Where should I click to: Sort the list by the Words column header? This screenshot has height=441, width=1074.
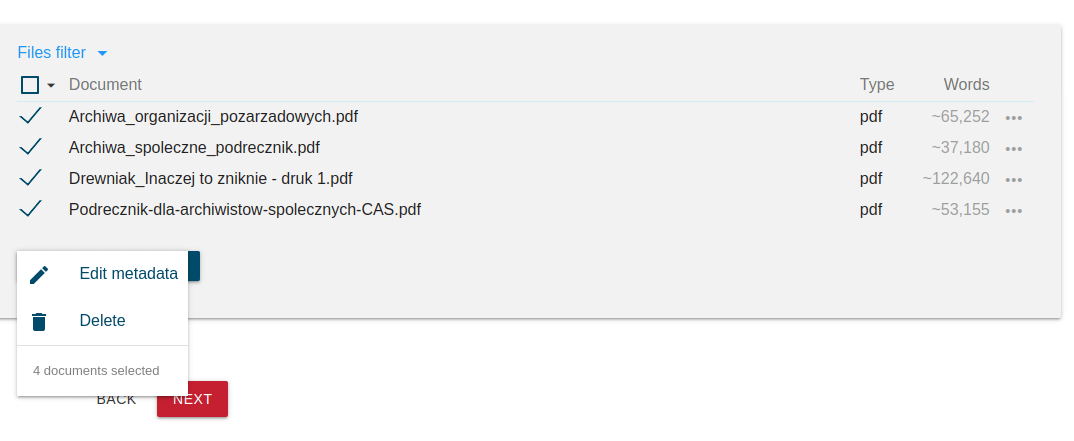click(966, 84)
